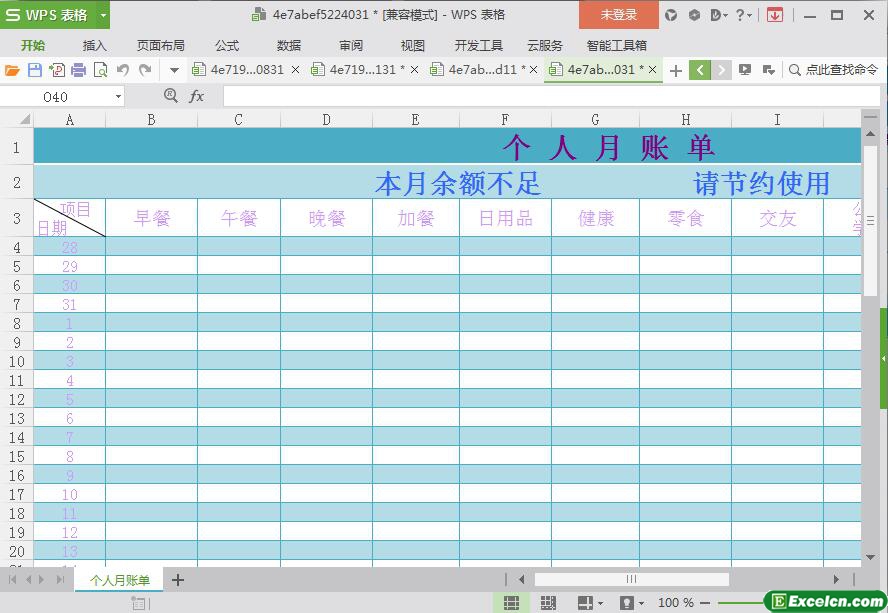Add a new sheet with plus button
Screen dimensions: 888x613
coord(178,580)
